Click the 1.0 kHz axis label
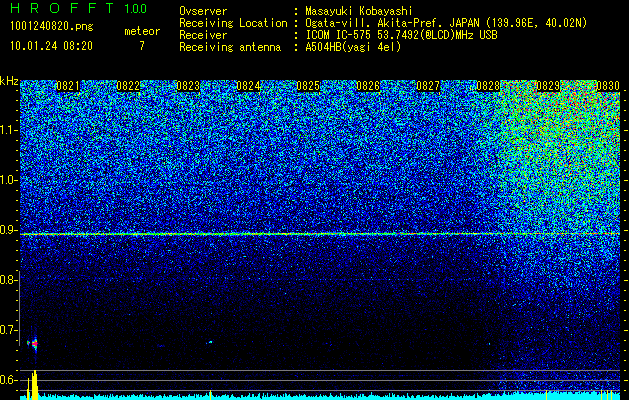Viewport: 629px width, 400px height. click(x=7, y=181)
